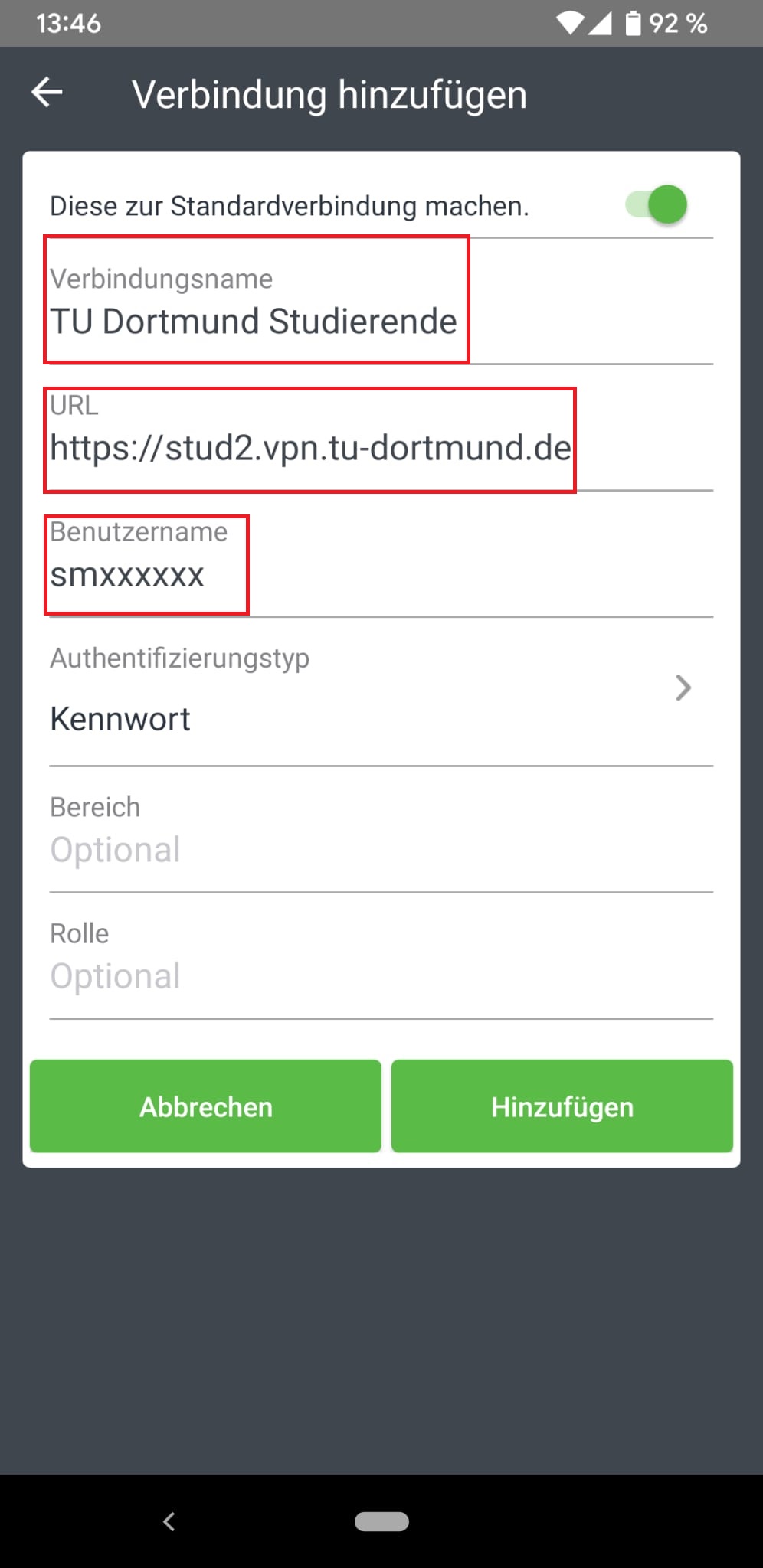Image resolution: width=763 pixels, height=1568 pixels.
Task: Tap the Wi-Fi status icon
Action: click(571, 23)
